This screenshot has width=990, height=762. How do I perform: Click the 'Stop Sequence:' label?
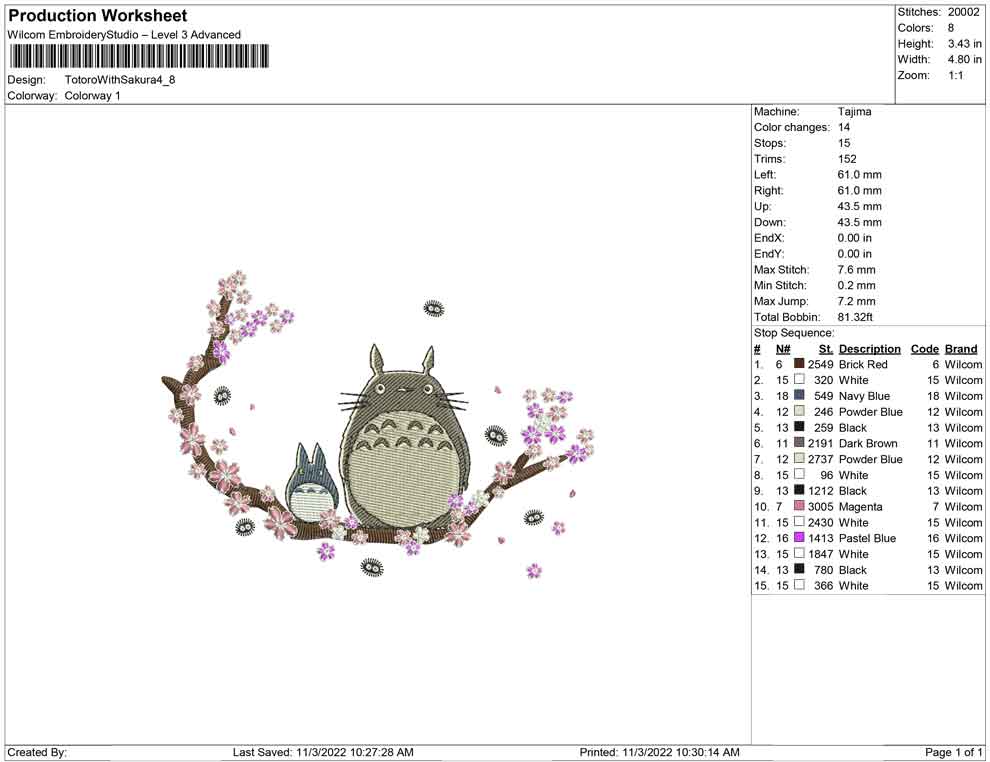point(794,333)
